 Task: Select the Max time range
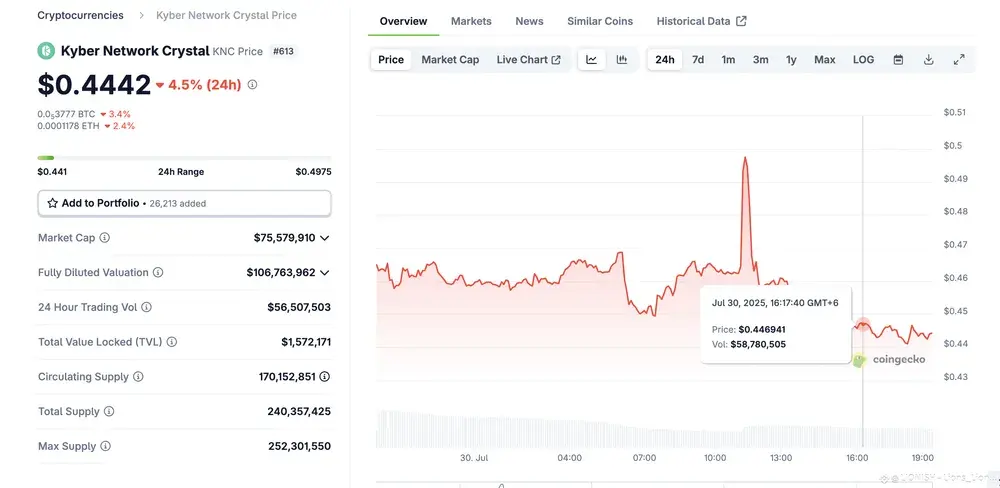point(825,59)
